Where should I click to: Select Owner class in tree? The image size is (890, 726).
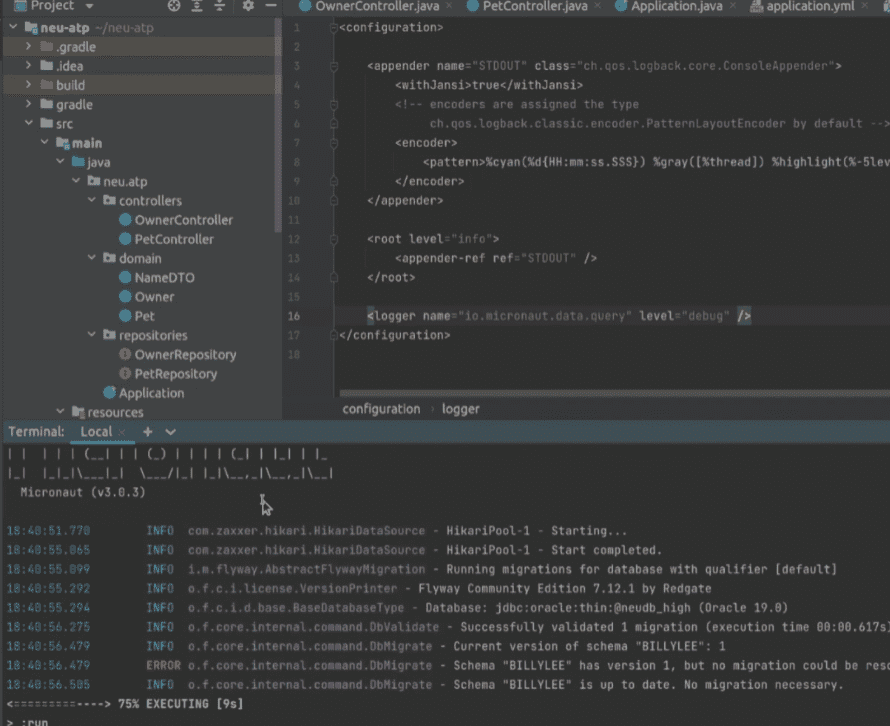click(154, 297)
